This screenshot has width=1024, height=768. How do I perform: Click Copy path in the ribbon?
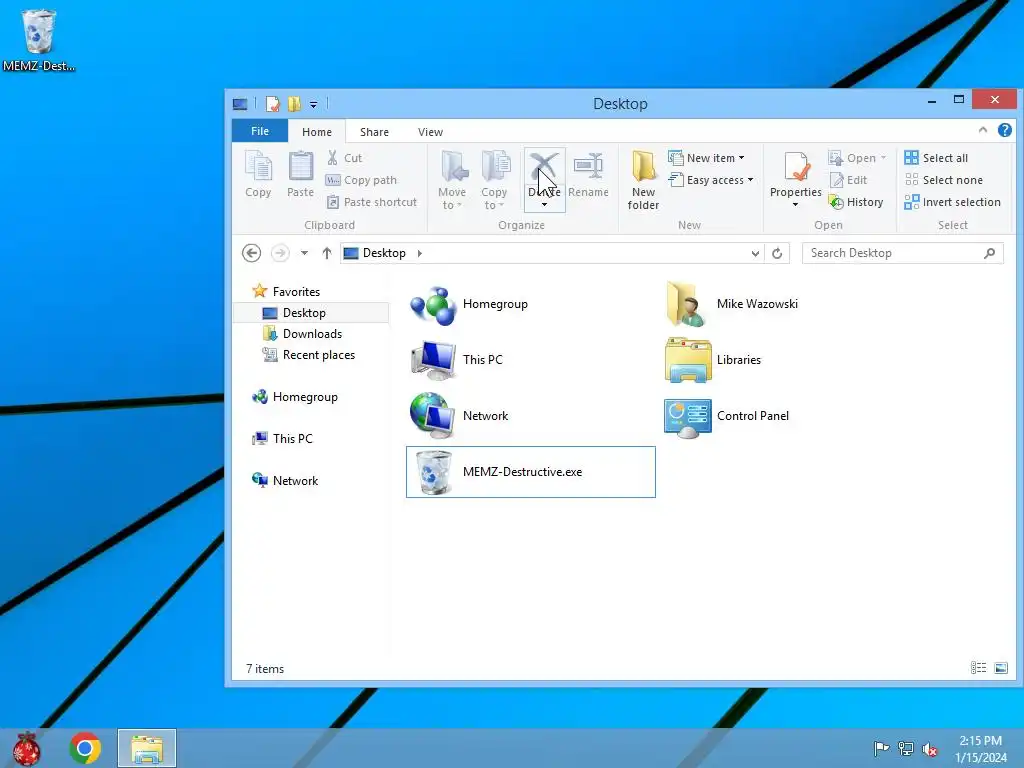tap(361, 180)
